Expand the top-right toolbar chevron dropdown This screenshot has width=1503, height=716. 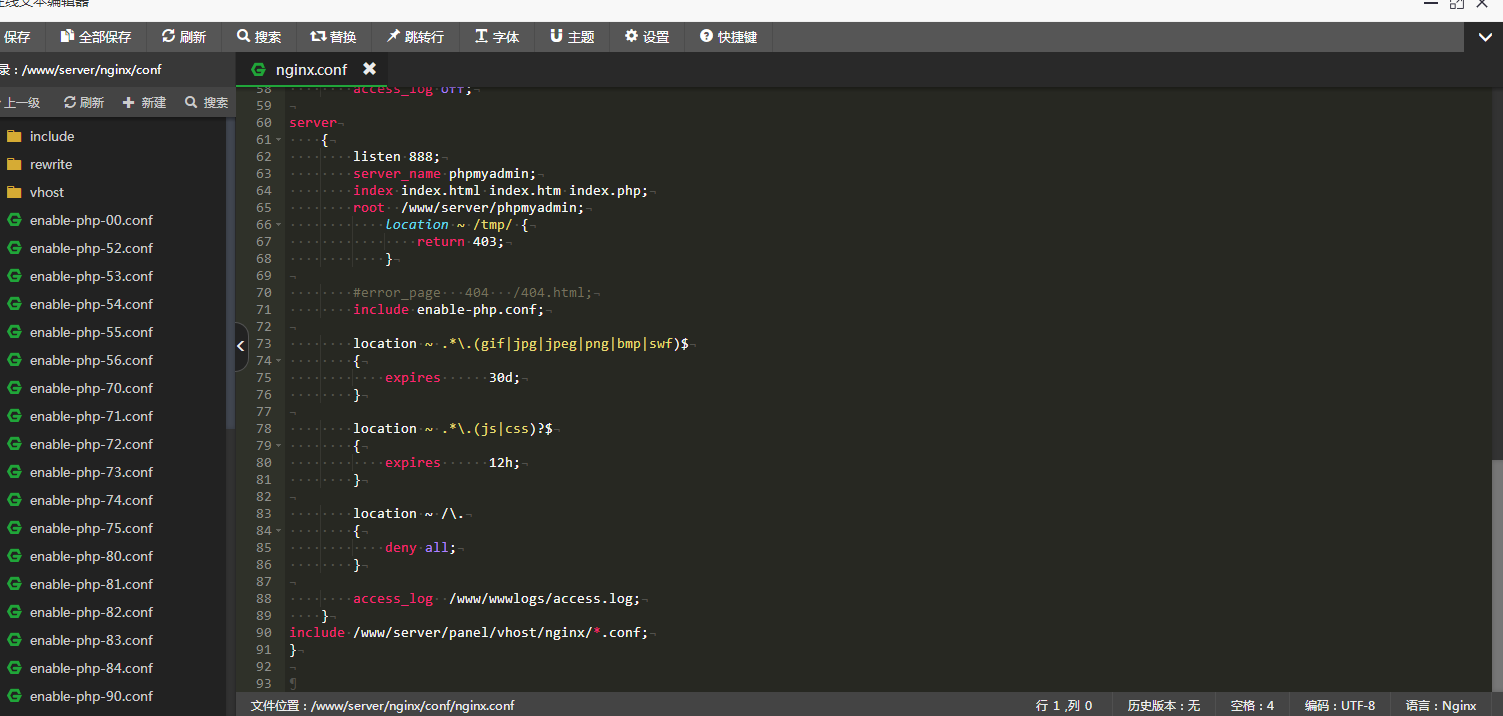point(1485,37)
